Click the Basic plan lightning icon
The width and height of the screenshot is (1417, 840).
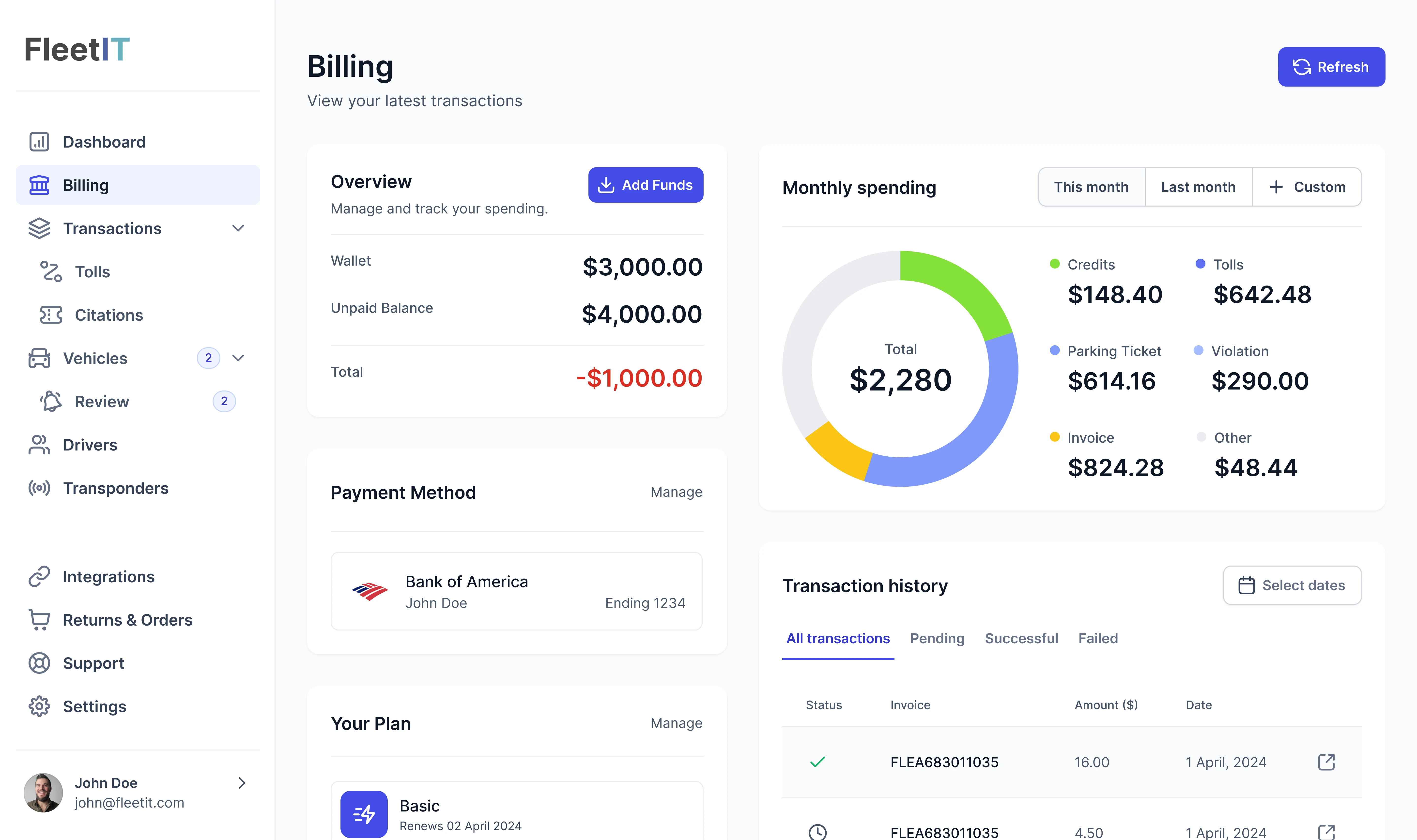[x=364, y=814]
